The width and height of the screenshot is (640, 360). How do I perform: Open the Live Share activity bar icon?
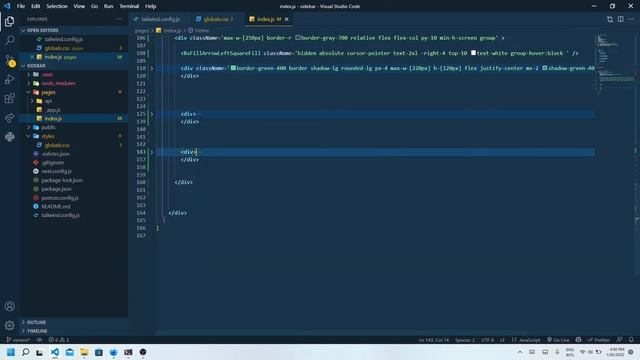pyautogui.click(x=9, y=118)
